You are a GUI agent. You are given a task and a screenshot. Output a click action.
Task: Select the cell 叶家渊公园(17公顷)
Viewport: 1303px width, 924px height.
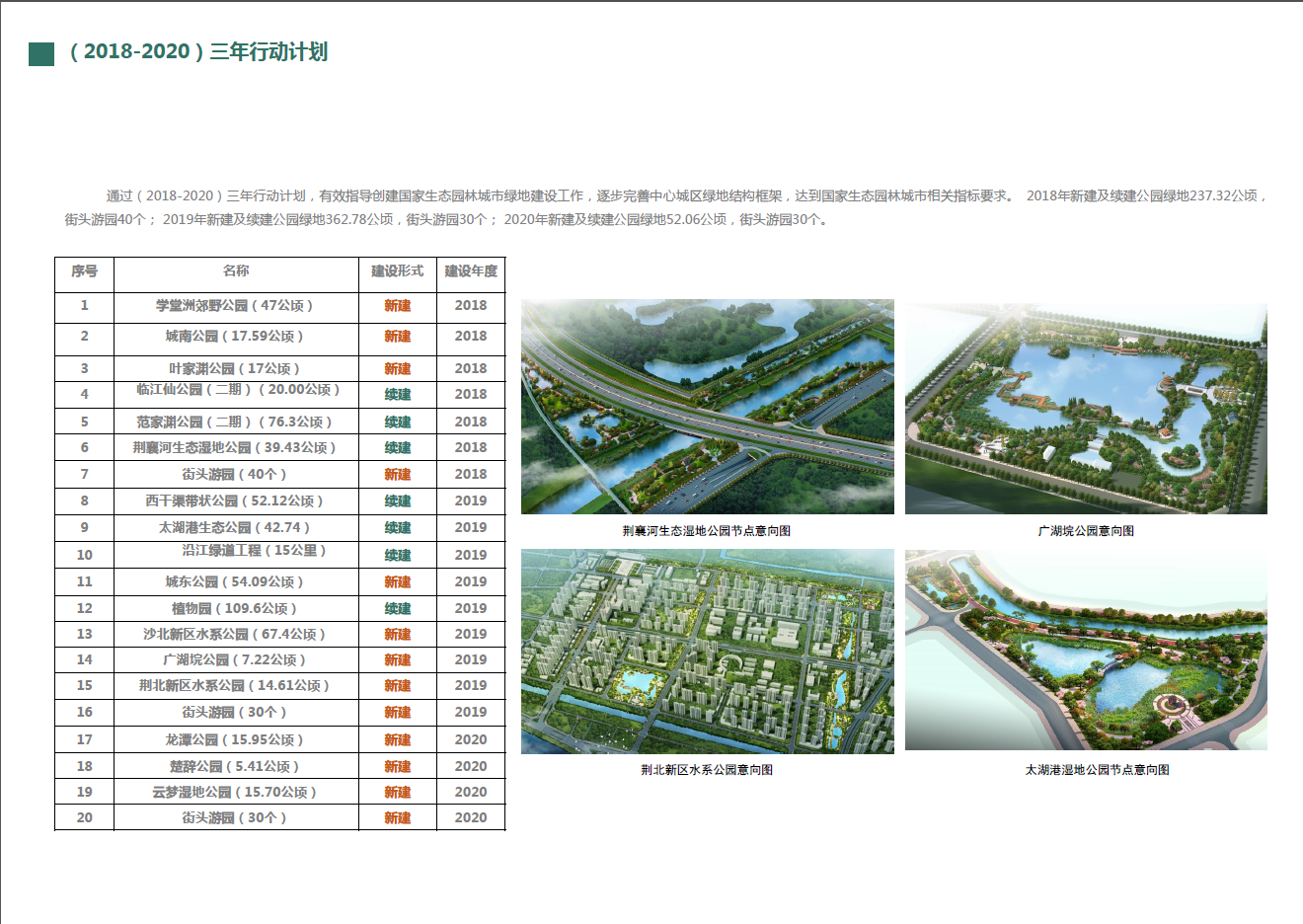pyautogui.click(x=235, y=369)
